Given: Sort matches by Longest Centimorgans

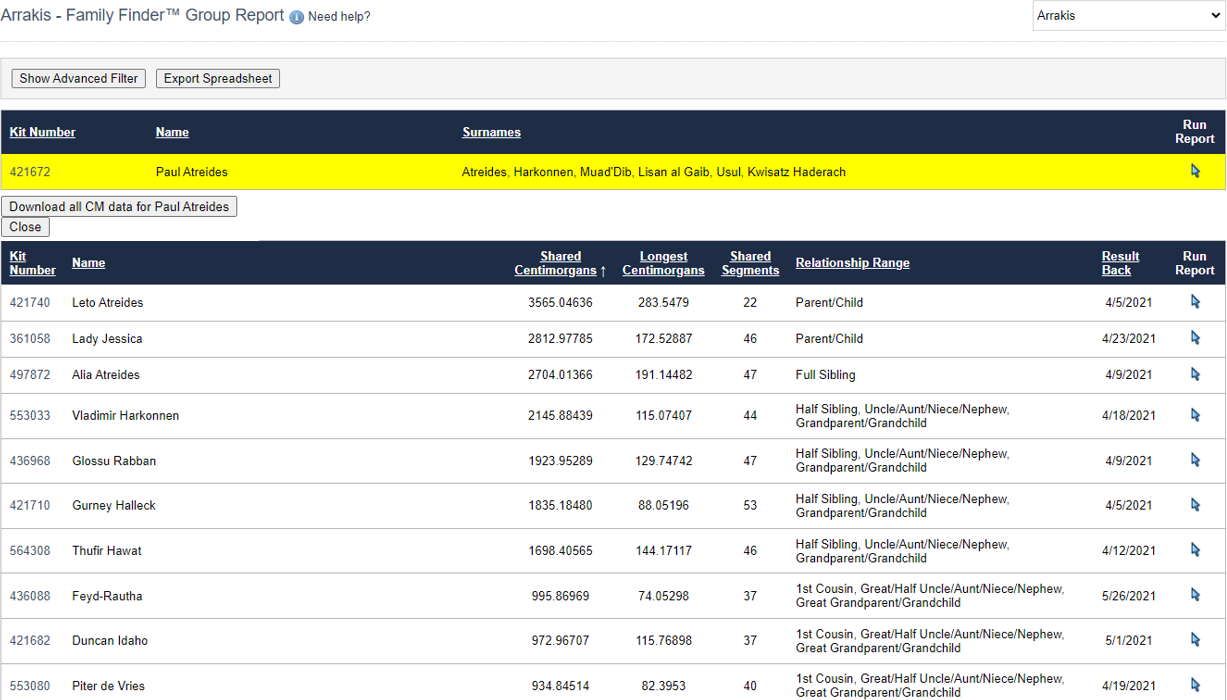Looking at the screenshot, I should click(663, 263).
